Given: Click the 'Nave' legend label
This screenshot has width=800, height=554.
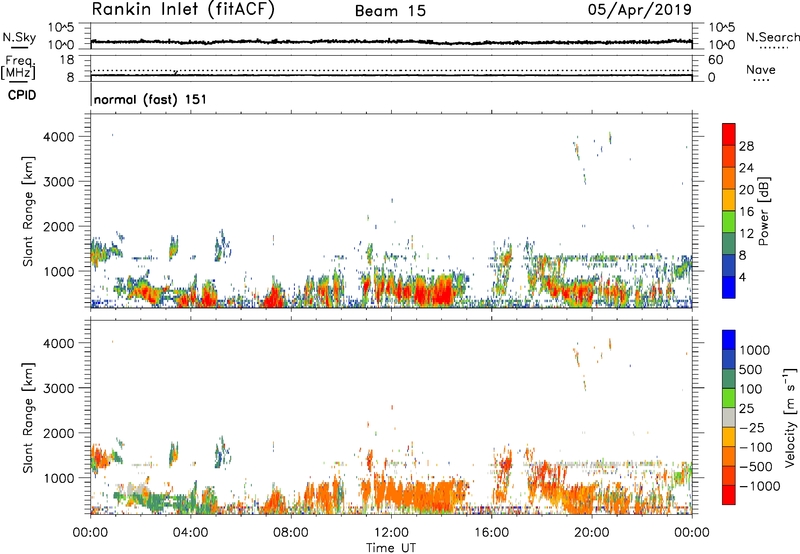Looking at the screenshot, I should pyautogui.click(x=761, y=70).
